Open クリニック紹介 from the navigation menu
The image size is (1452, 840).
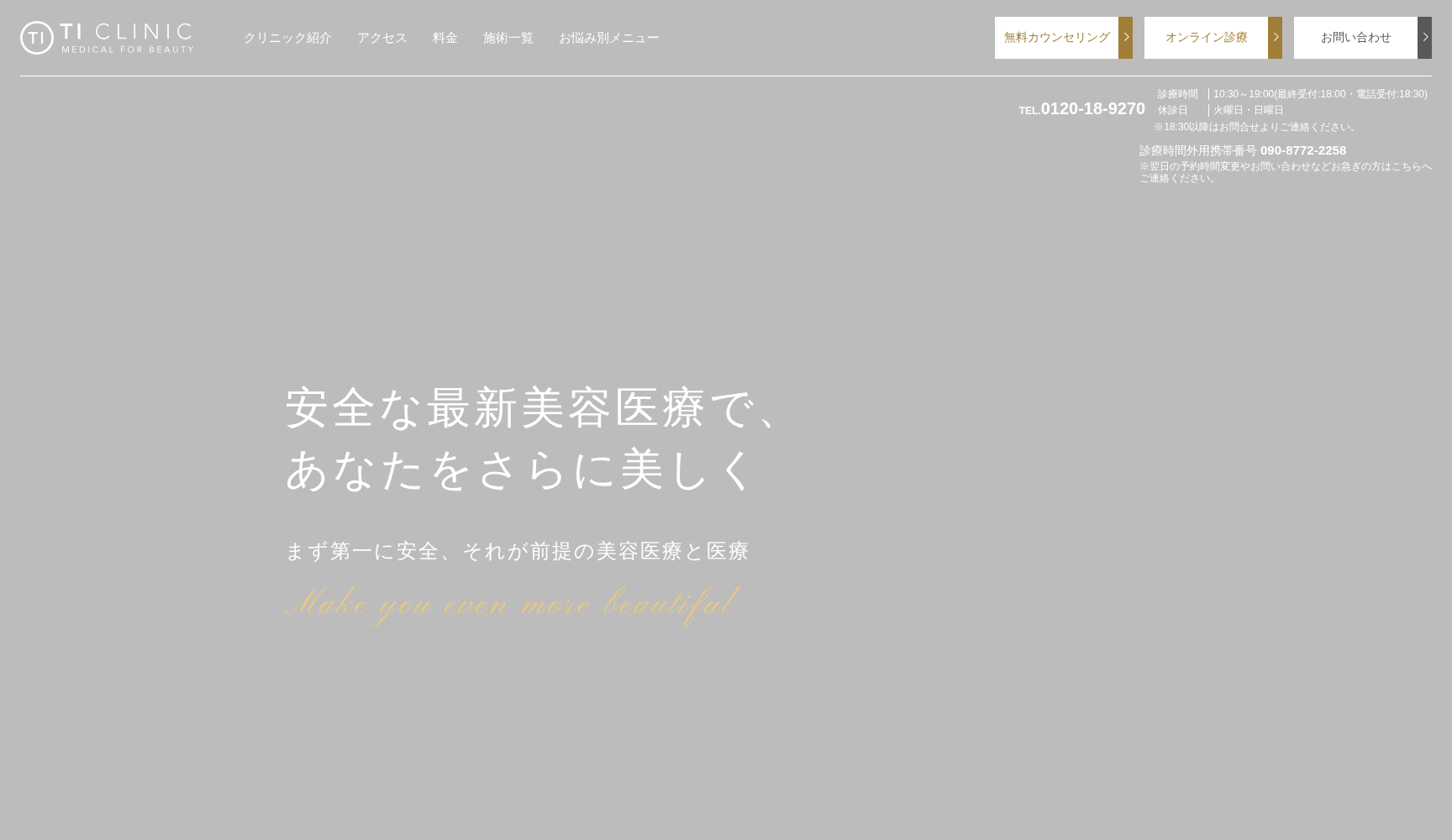click(x=287, y=38)
